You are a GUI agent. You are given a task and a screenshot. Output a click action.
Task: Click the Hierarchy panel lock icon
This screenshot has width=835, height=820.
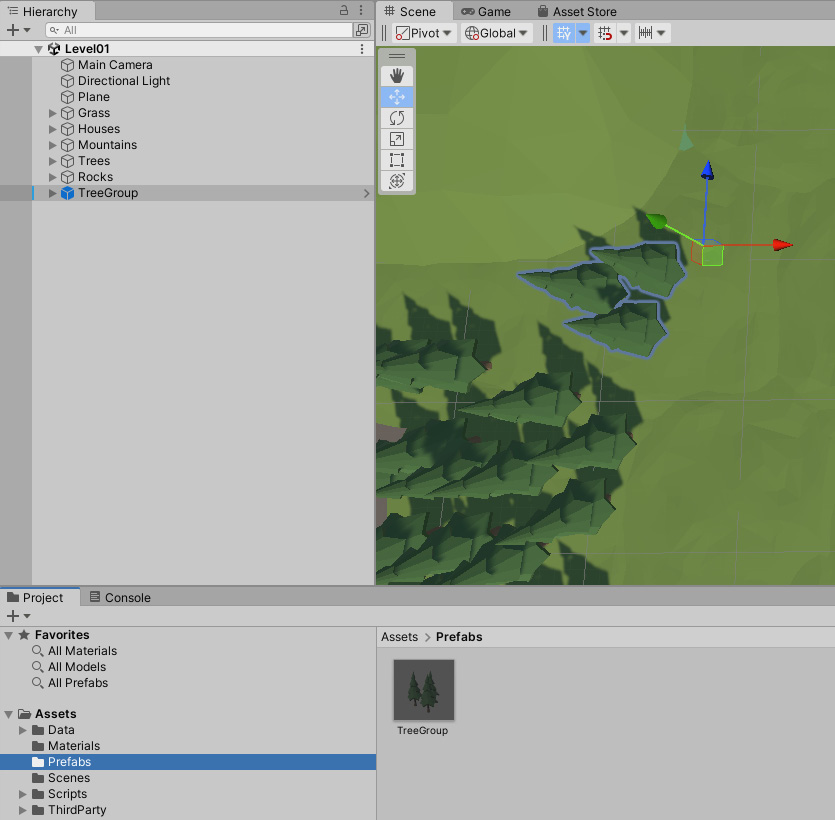pyautogui.click(x=344, y=10)
